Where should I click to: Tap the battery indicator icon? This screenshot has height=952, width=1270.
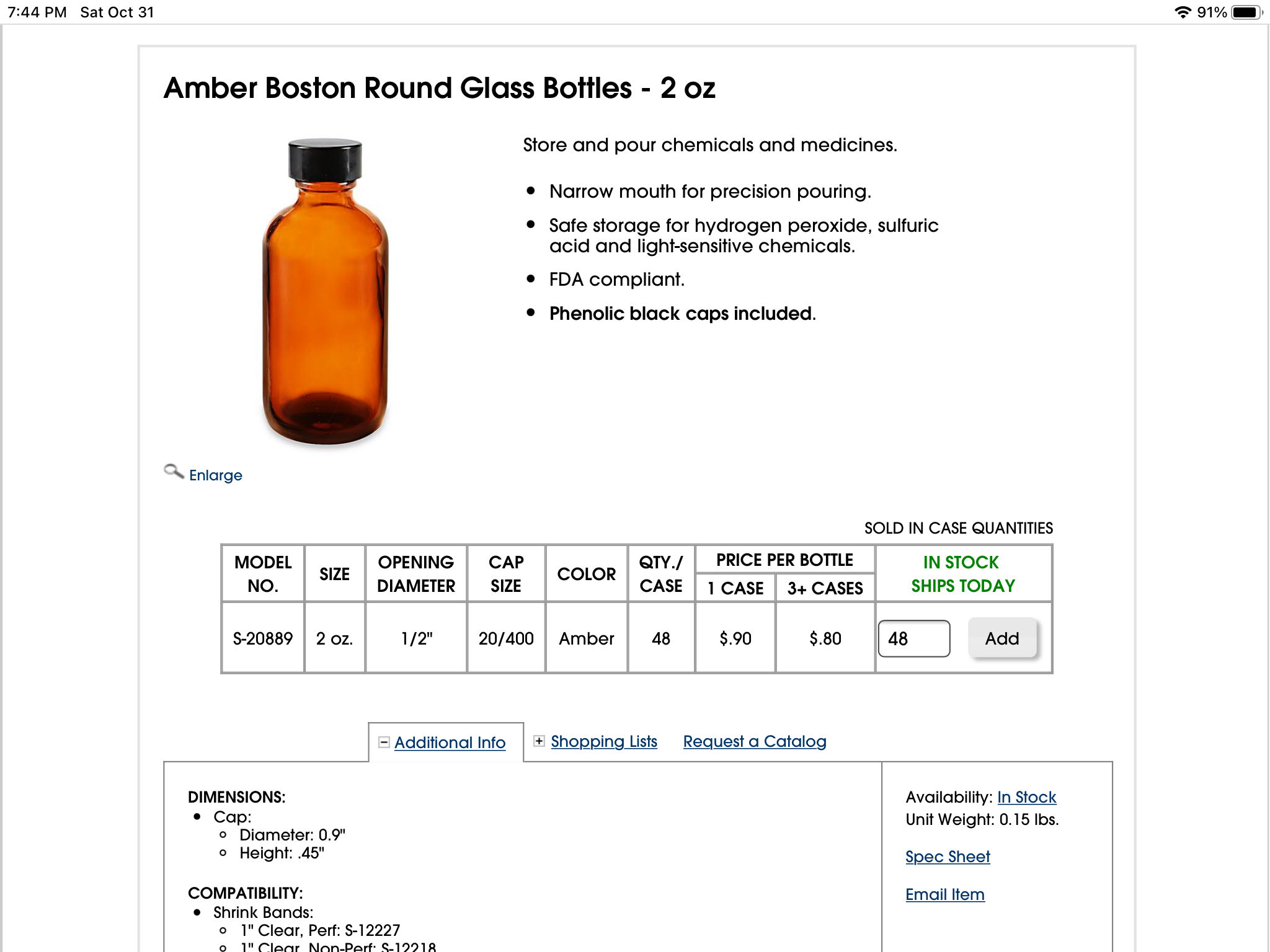pyautogui.click(x=1245, y=12)
